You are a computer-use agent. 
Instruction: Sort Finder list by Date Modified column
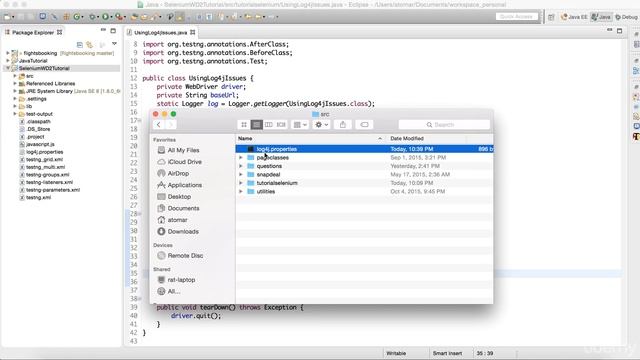click(427, 139)
